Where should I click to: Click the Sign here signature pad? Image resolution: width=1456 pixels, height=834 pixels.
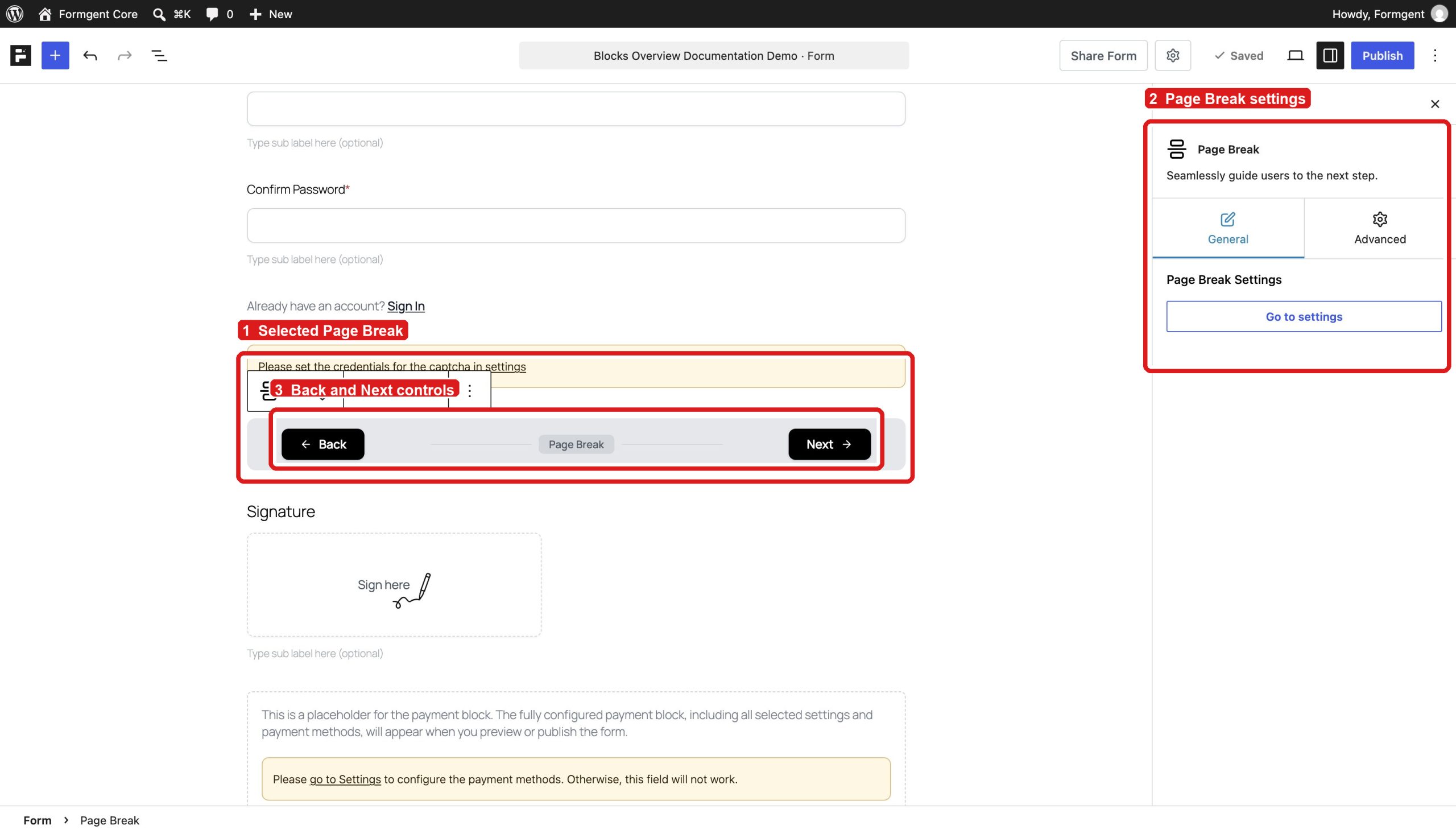[394, 585]
